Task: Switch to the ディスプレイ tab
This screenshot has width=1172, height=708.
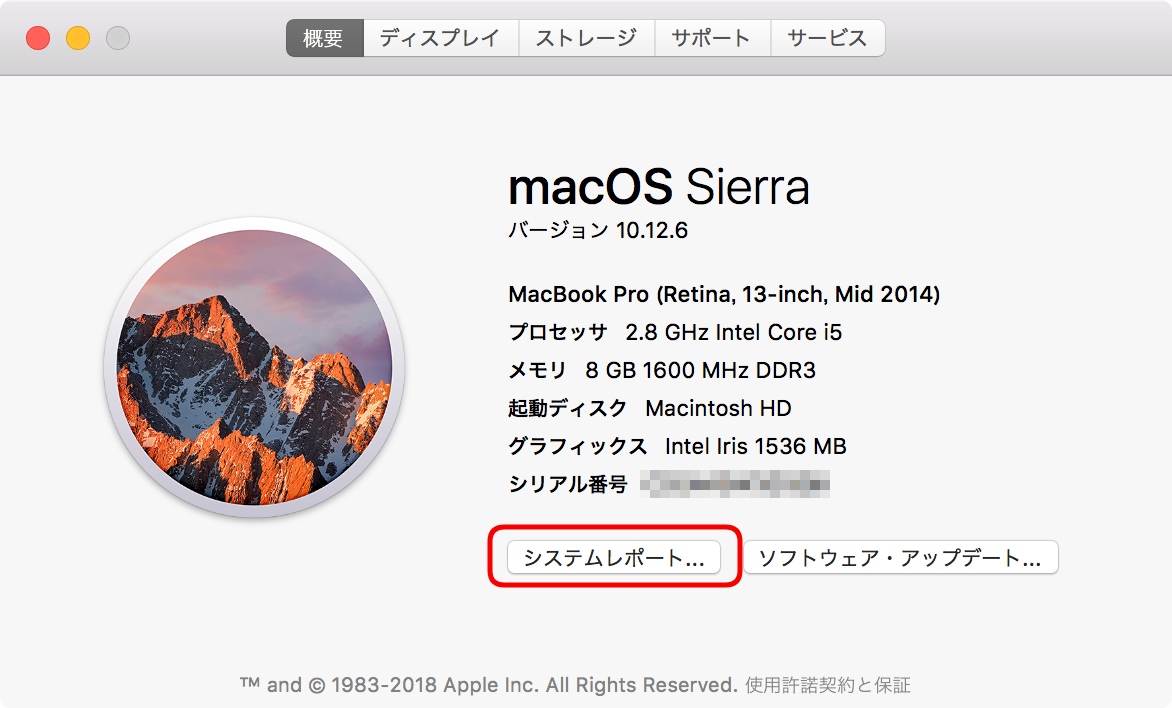Action: click(x=440, y=39)
